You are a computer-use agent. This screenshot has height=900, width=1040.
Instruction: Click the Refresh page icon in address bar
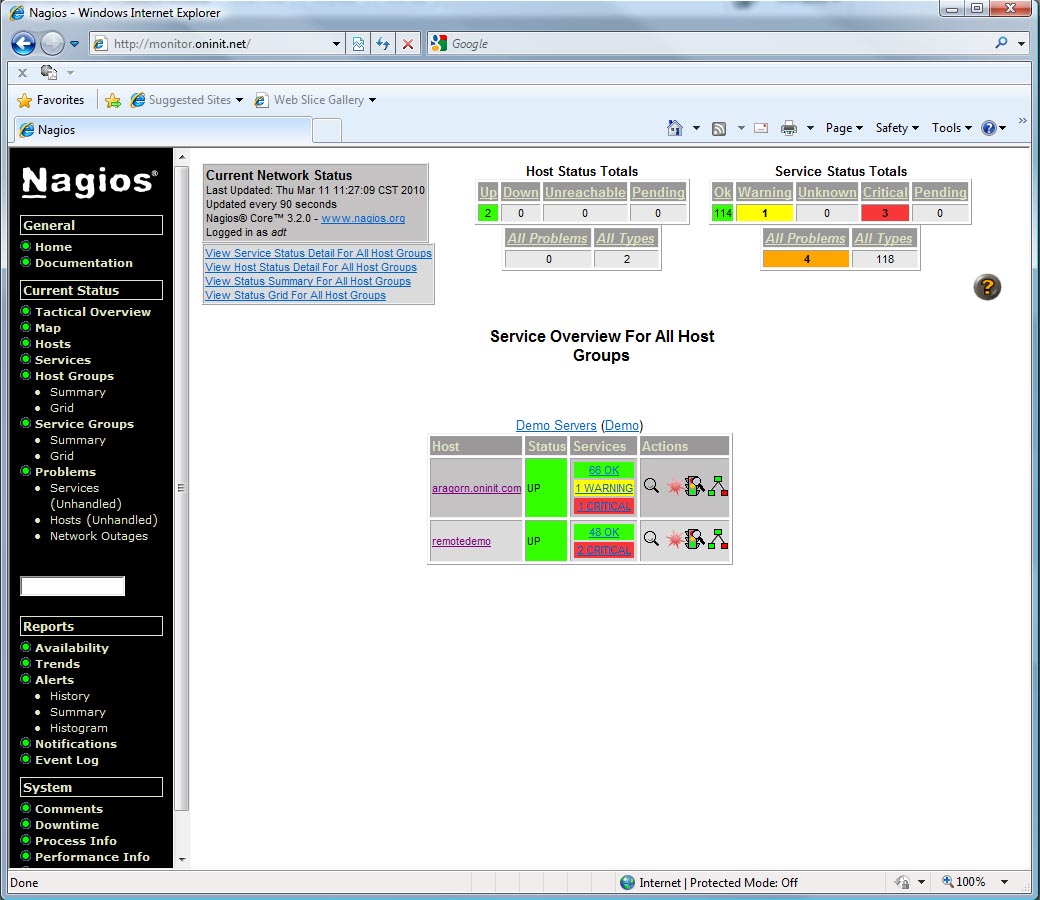point(383,44)
